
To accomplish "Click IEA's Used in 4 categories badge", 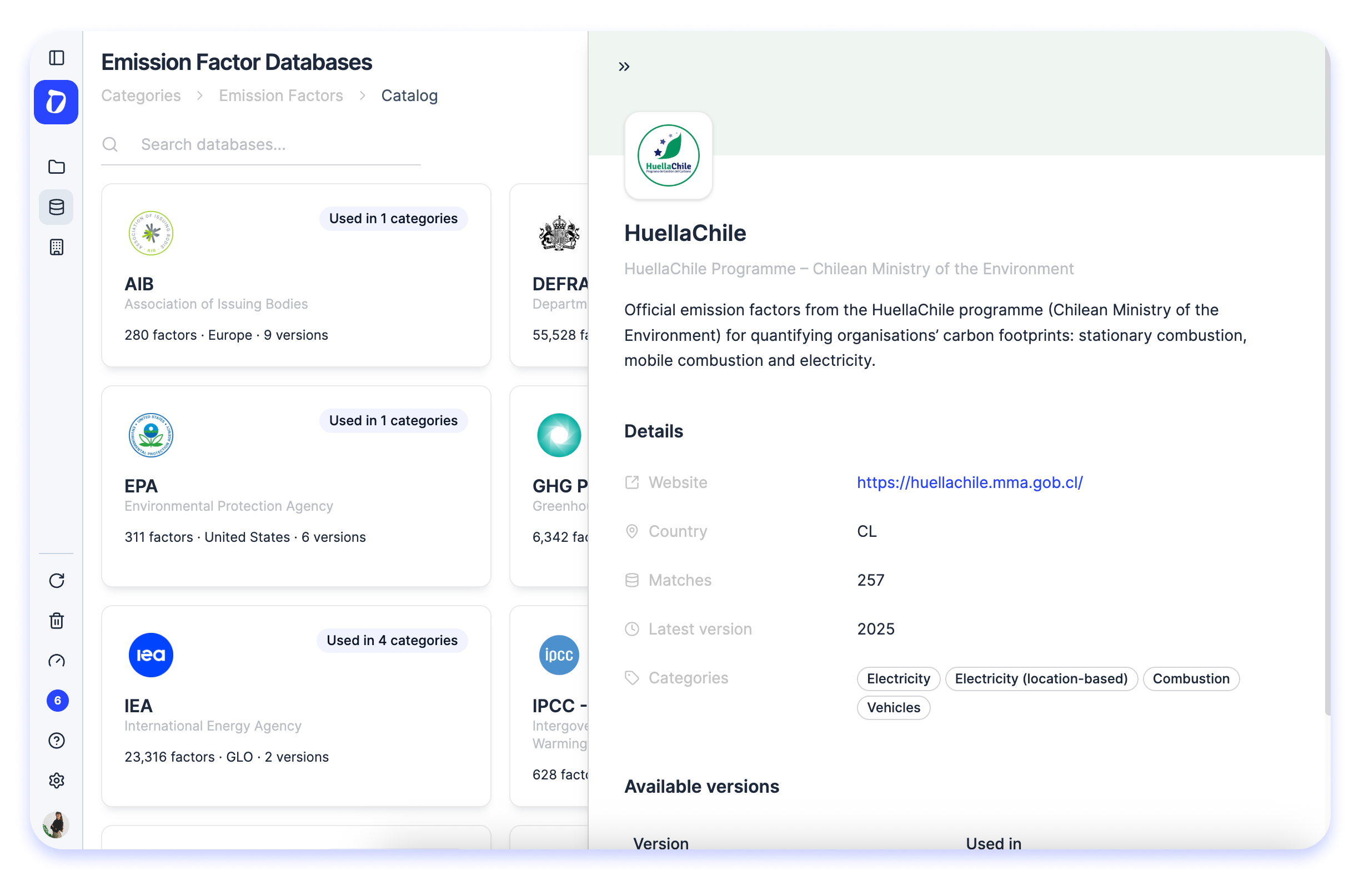I will pyautogui.click(x=393, y=641).
